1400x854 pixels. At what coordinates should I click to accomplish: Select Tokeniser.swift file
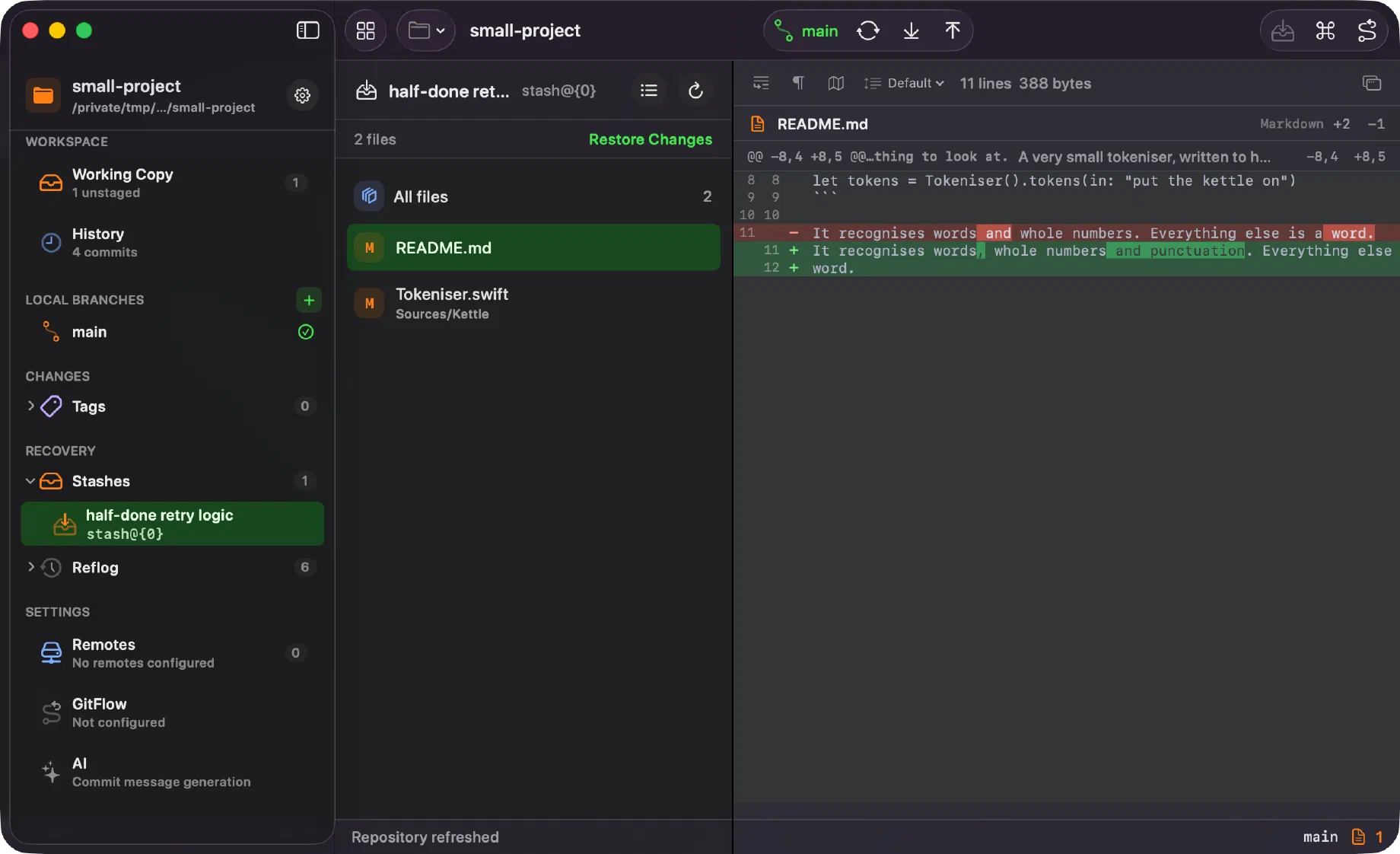click(533, 303)
